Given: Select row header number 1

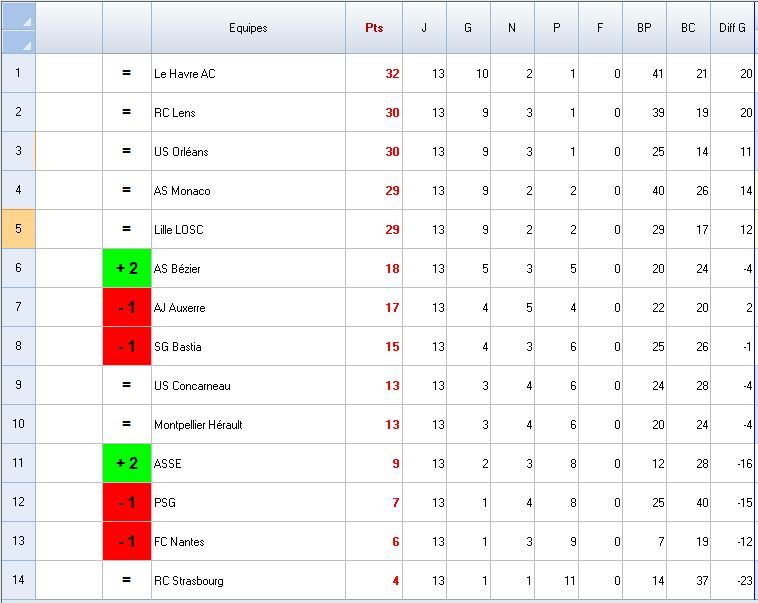Looking at the screenshot, I should [18, 73].
